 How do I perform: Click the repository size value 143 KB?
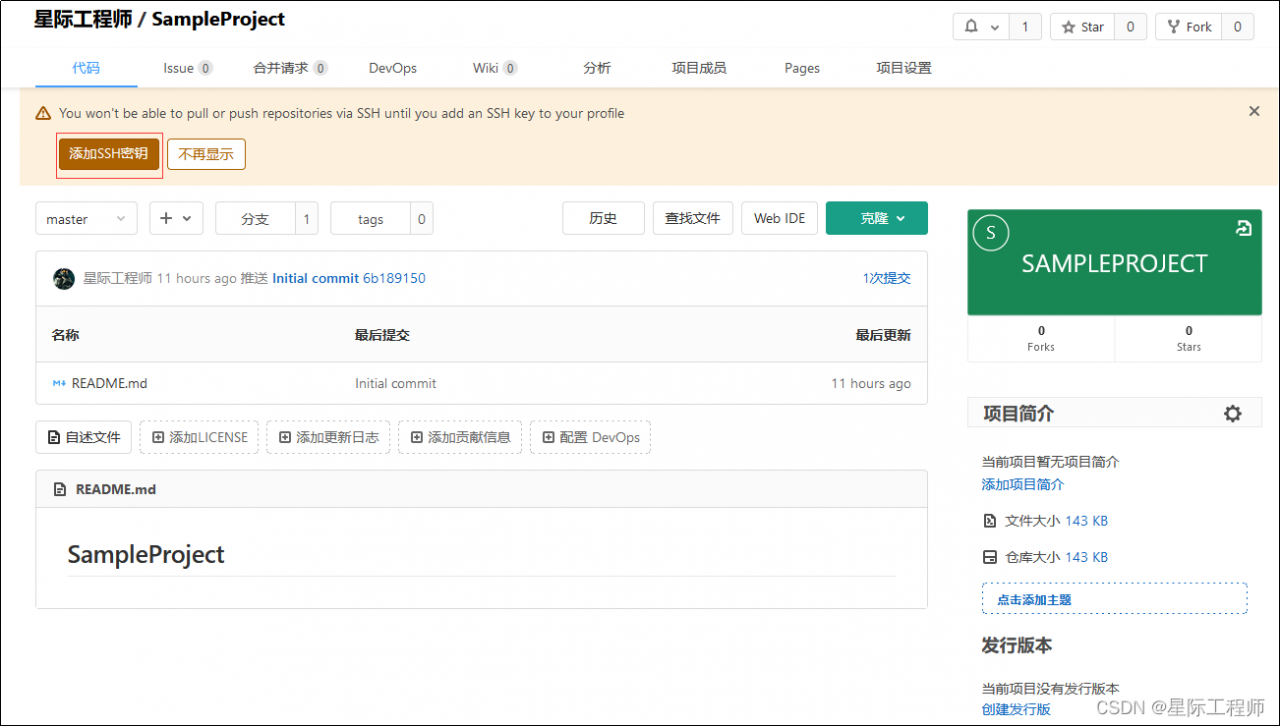(x=1086, y=557)
